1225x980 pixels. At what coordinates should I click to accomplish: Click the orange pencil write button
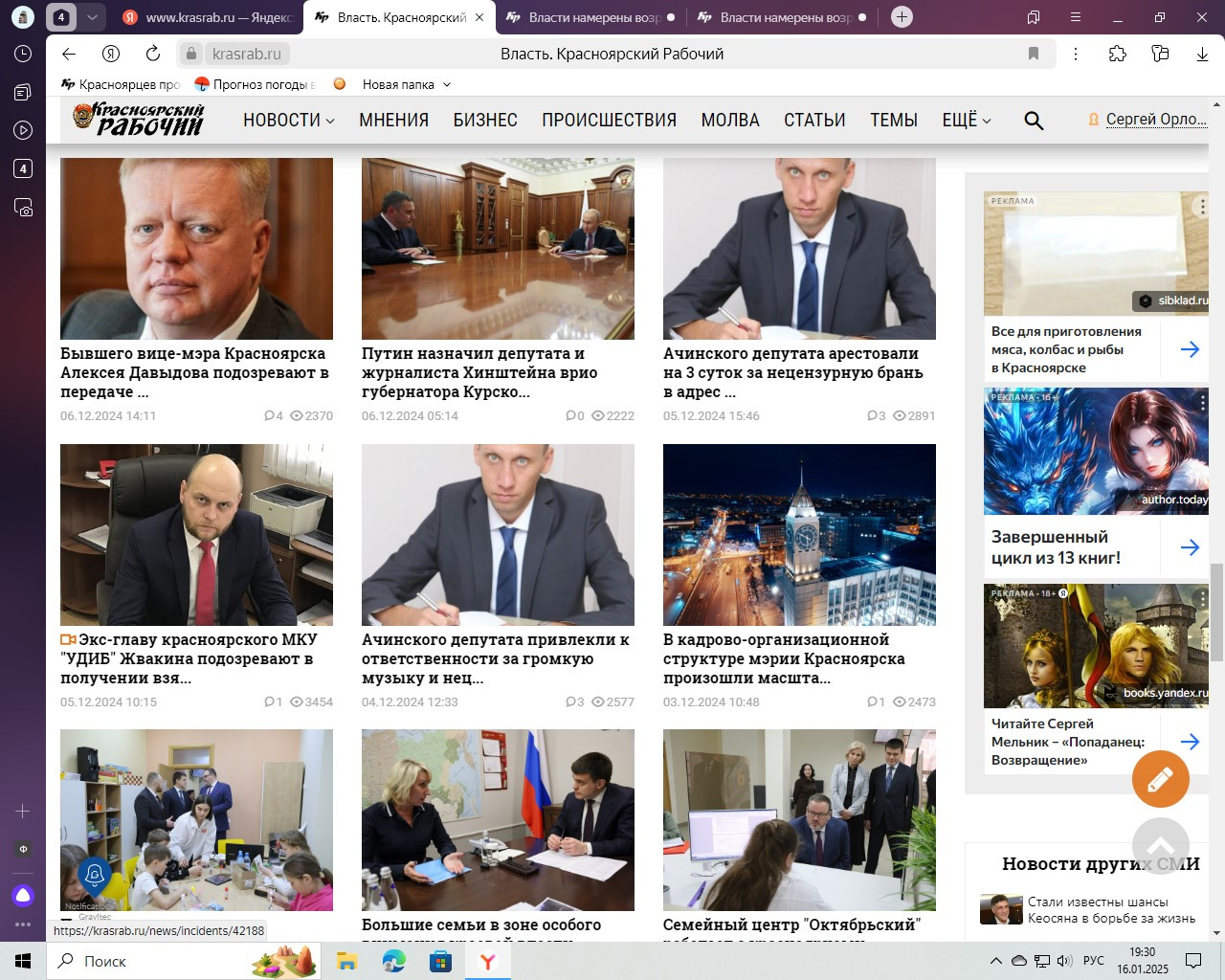point(1160,780)
